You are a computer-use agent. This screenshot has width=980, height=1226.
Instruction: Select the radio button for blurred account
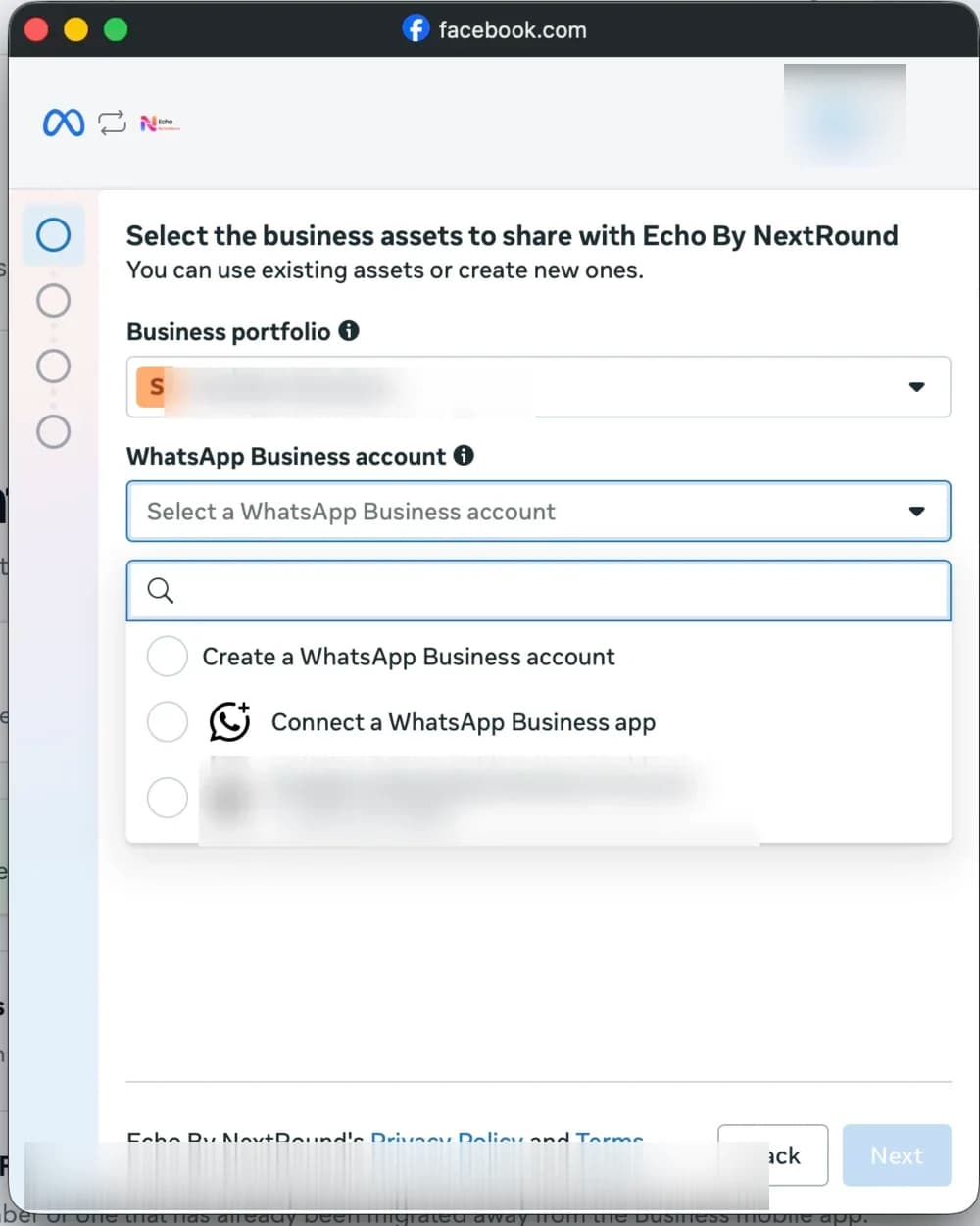coord(168,798)
